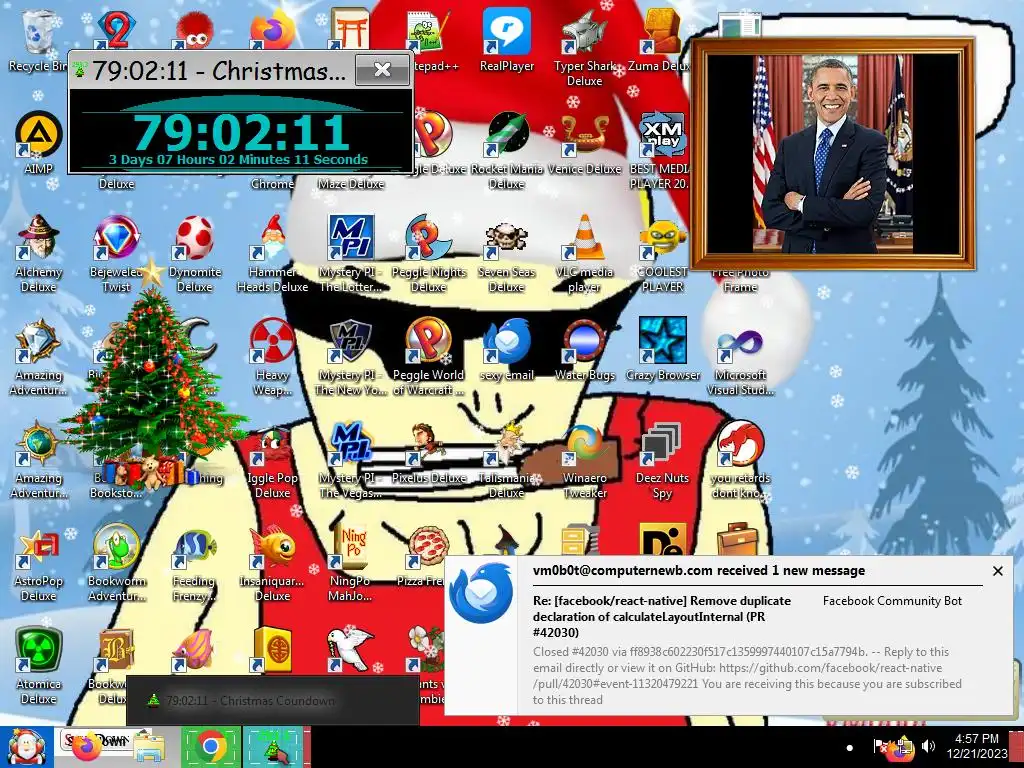Select the Pizza Frenzy icon

click(x=424, y=555)
